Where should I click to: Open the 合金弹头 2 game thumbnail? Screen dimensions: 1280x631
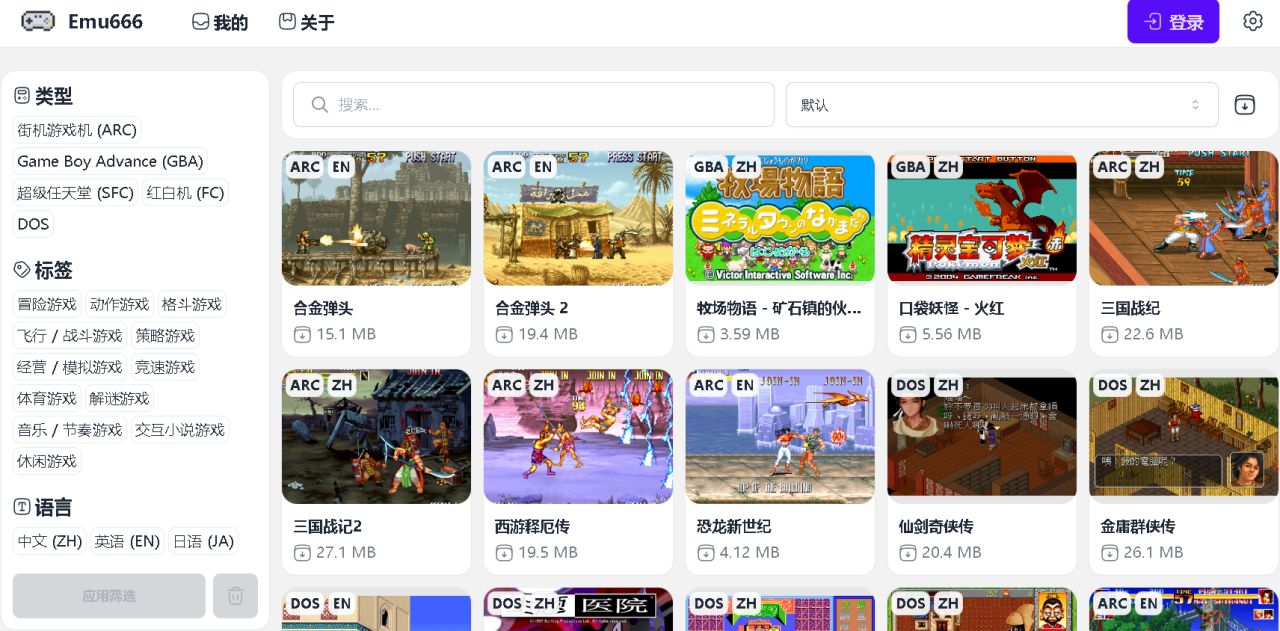point(578,218)
